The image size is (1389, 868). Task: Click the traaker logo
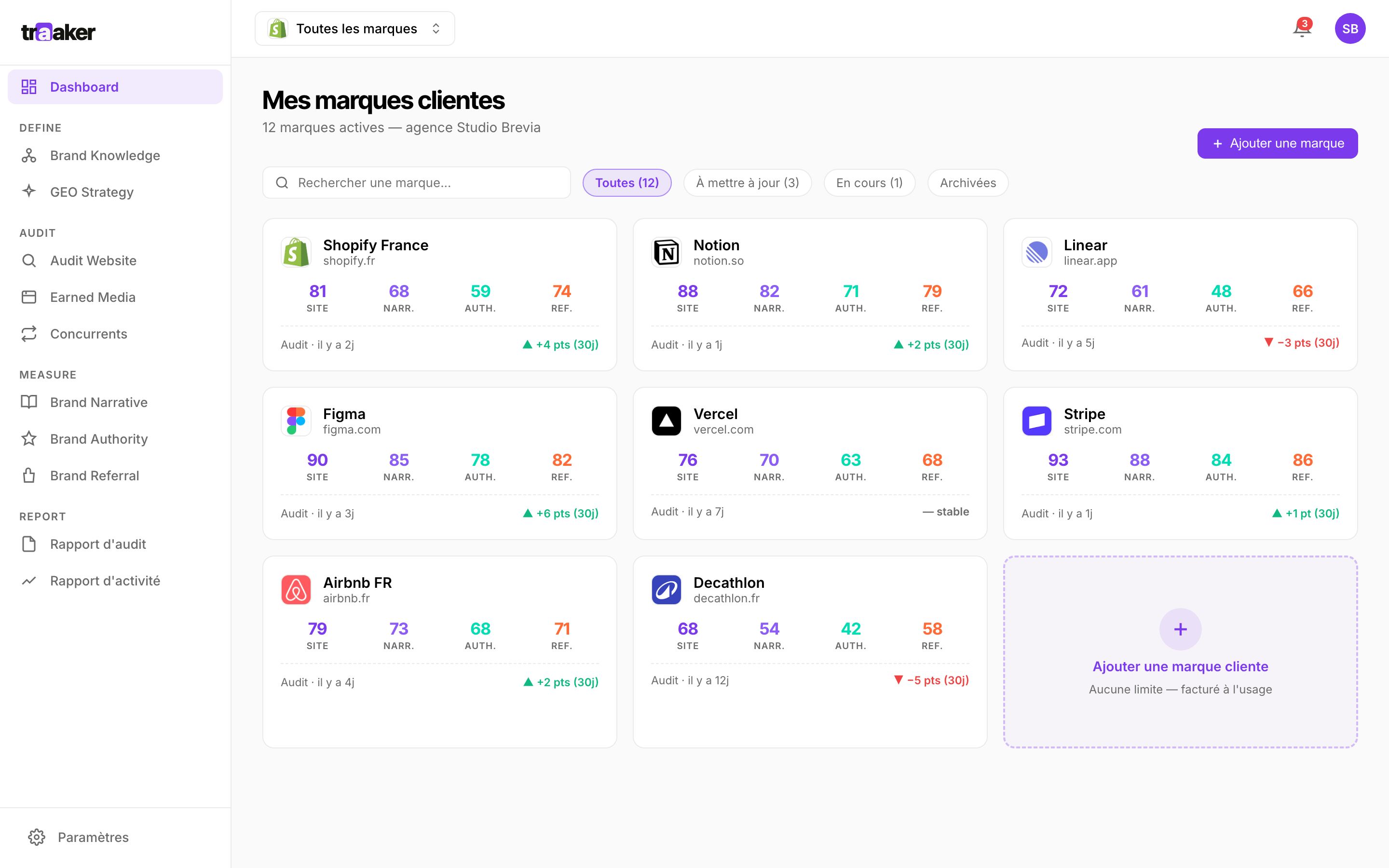[x=58, y=32]
